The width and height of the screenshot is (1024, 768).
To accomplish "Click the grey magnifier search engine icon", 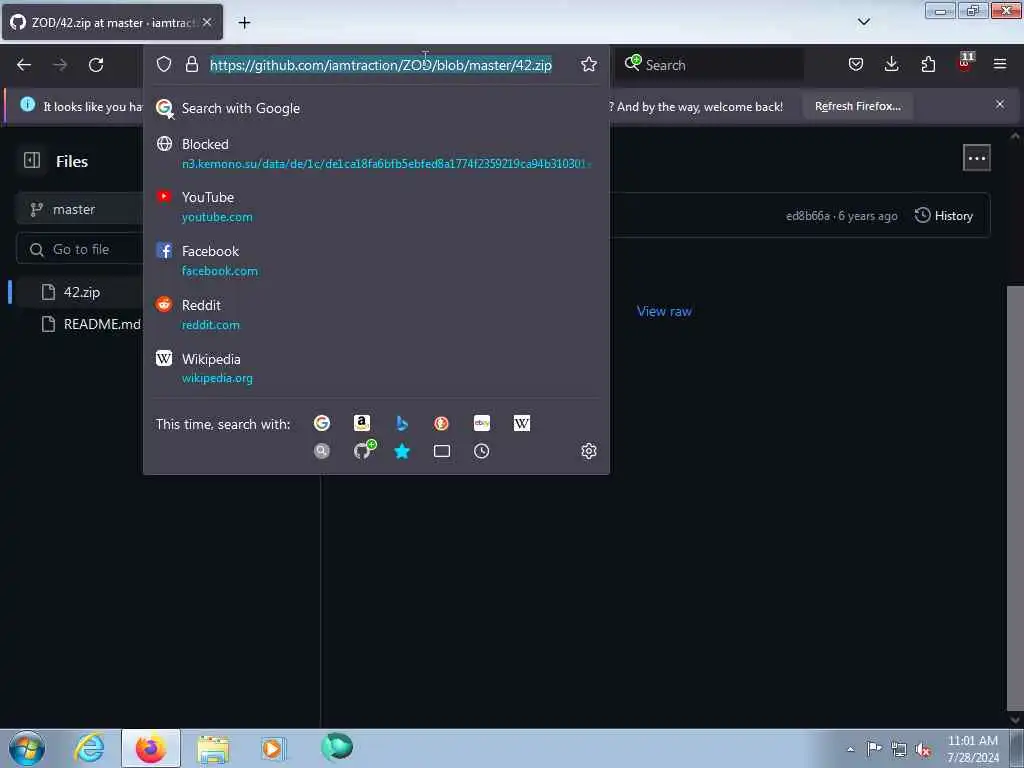I will point(321,451).
